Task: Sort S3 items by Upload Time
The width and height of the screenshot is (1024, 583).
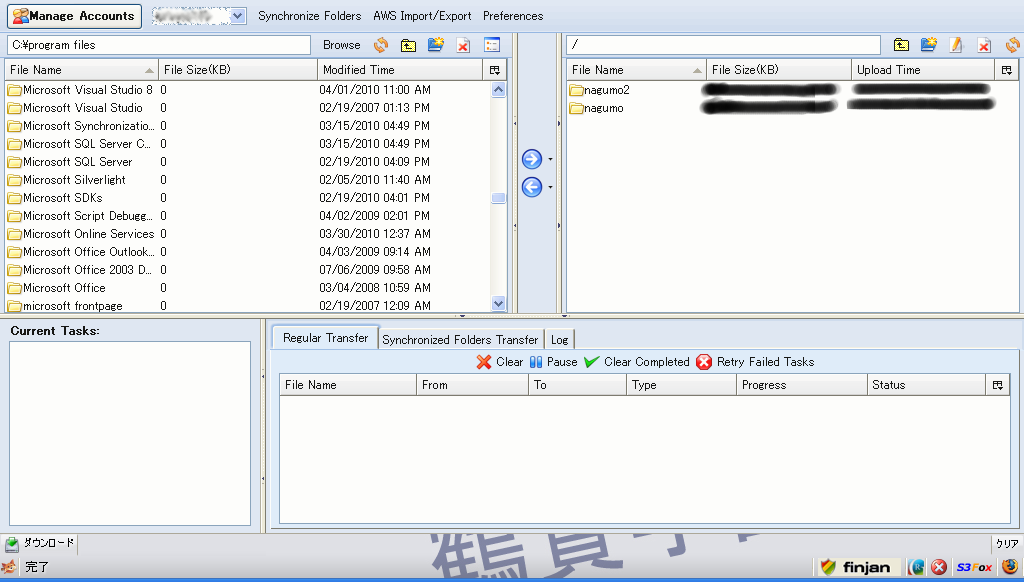Action: (923, 70)
